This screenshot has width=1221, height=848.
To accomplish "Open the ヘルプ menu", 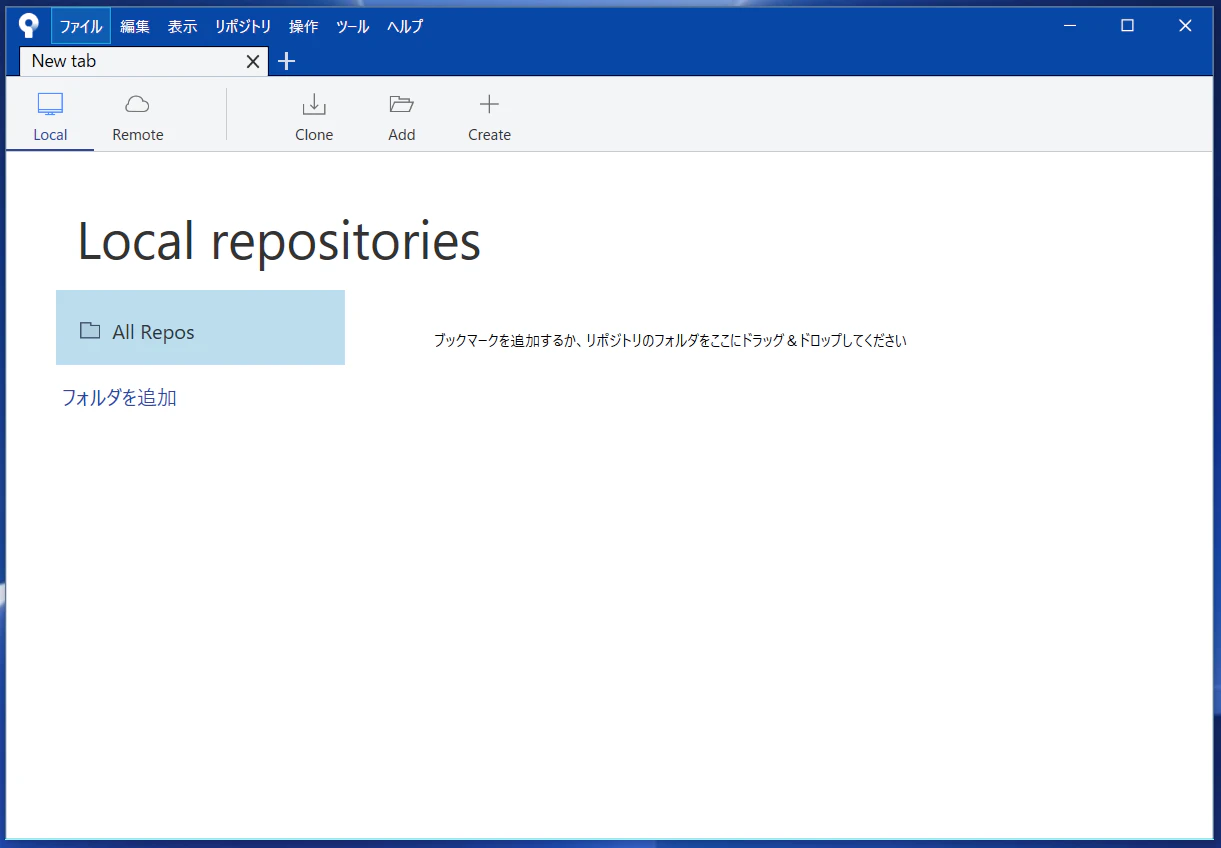I will (405, 27).
